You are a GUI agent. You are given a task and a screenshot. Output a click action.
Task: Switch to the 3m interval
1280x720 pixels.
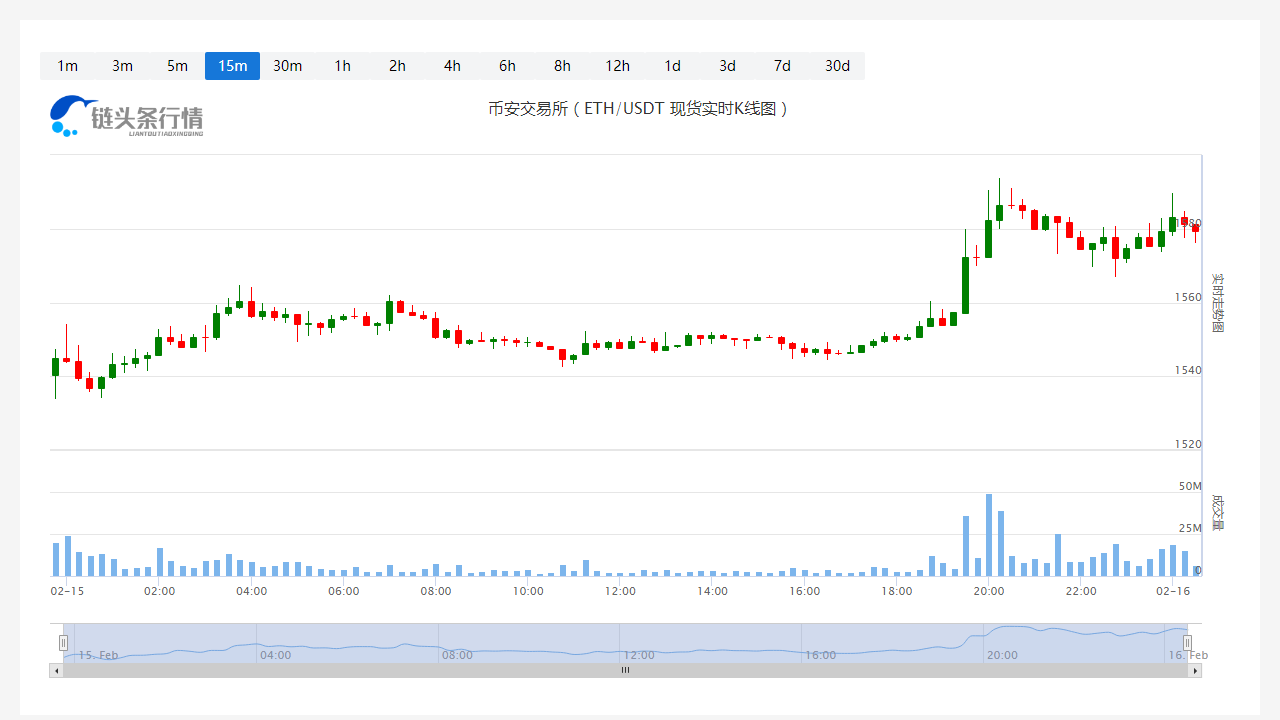(x=122, y=66)
